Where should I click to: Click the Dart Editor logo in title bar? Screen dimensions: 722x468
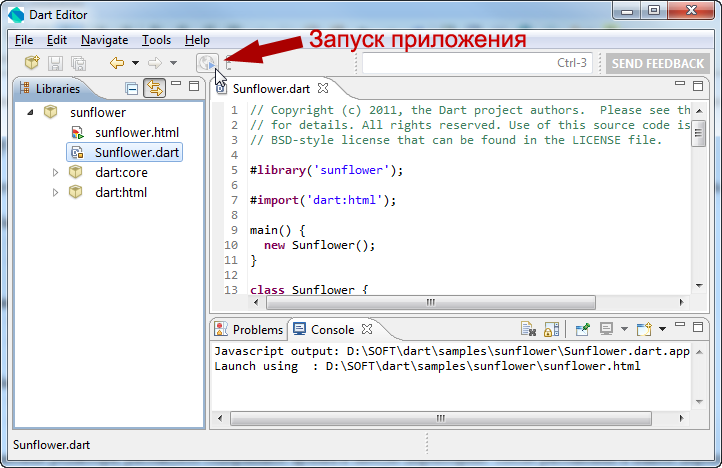click(17, 15)
